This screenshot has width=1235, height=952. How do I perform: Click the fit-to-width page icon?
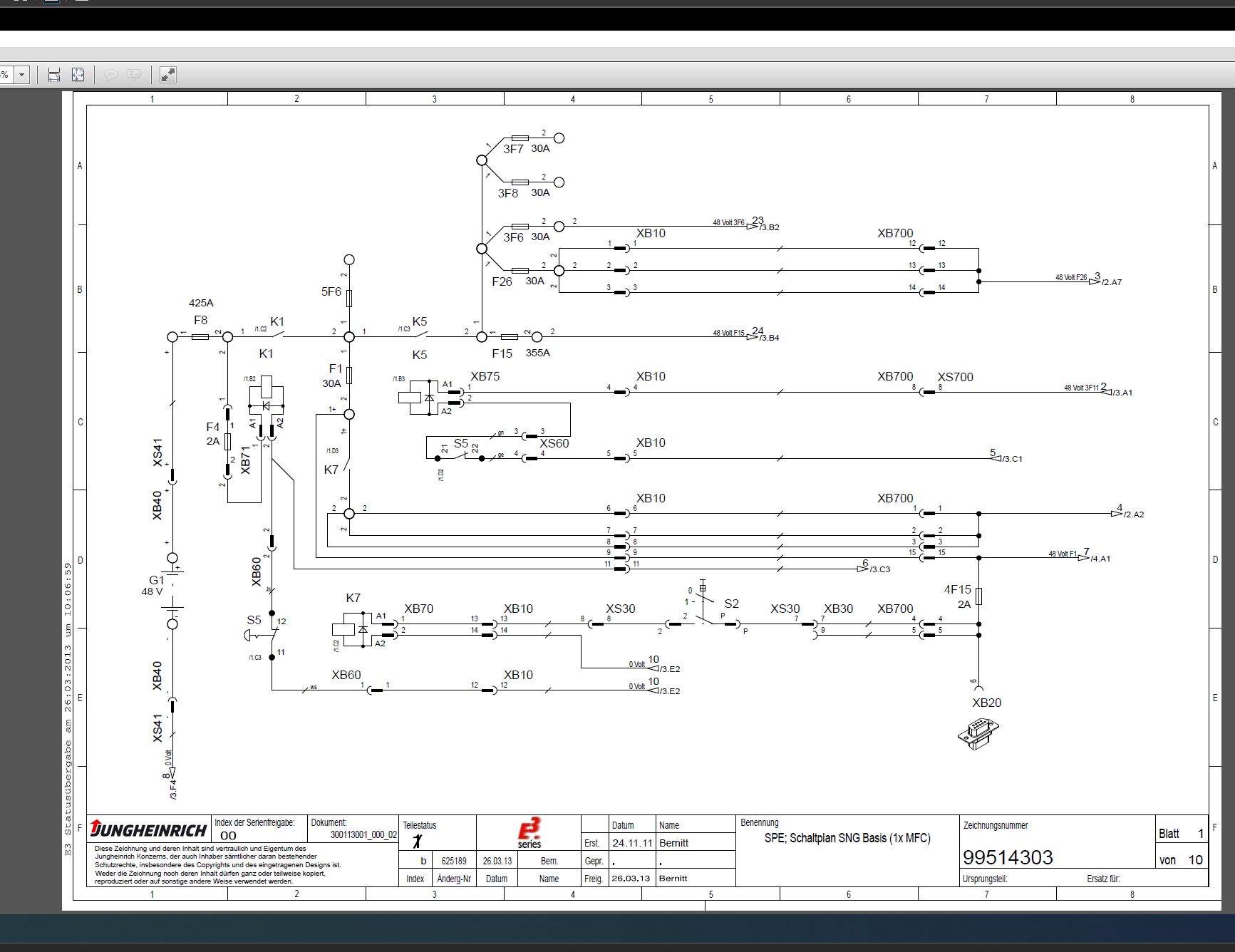point(53,75)
